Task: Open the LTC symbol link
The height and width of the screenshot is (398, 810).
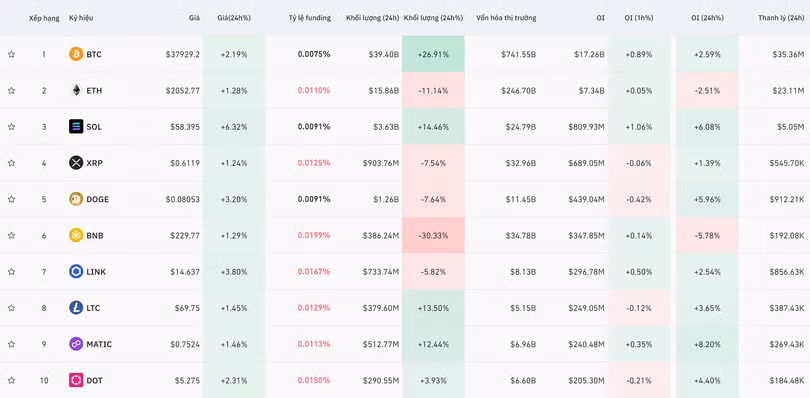Action: click(x=94, y=308)
